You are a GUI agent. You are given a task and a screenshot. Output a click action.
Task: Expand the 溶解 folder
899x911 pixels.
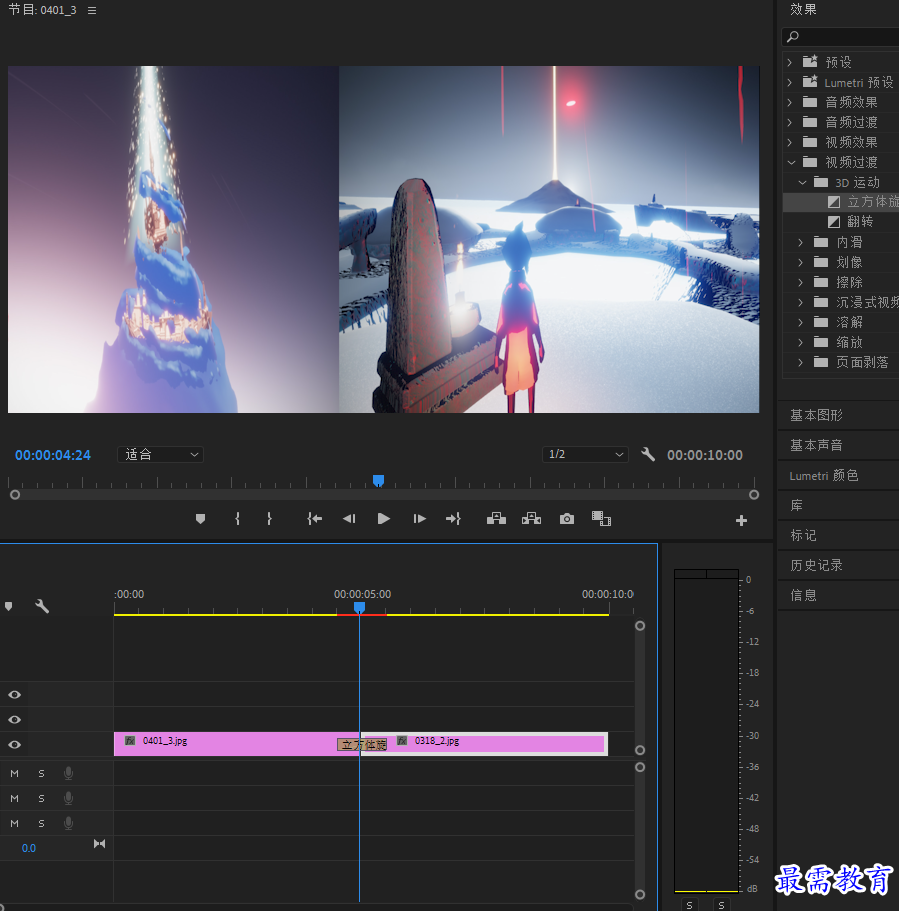click(801, 322)
